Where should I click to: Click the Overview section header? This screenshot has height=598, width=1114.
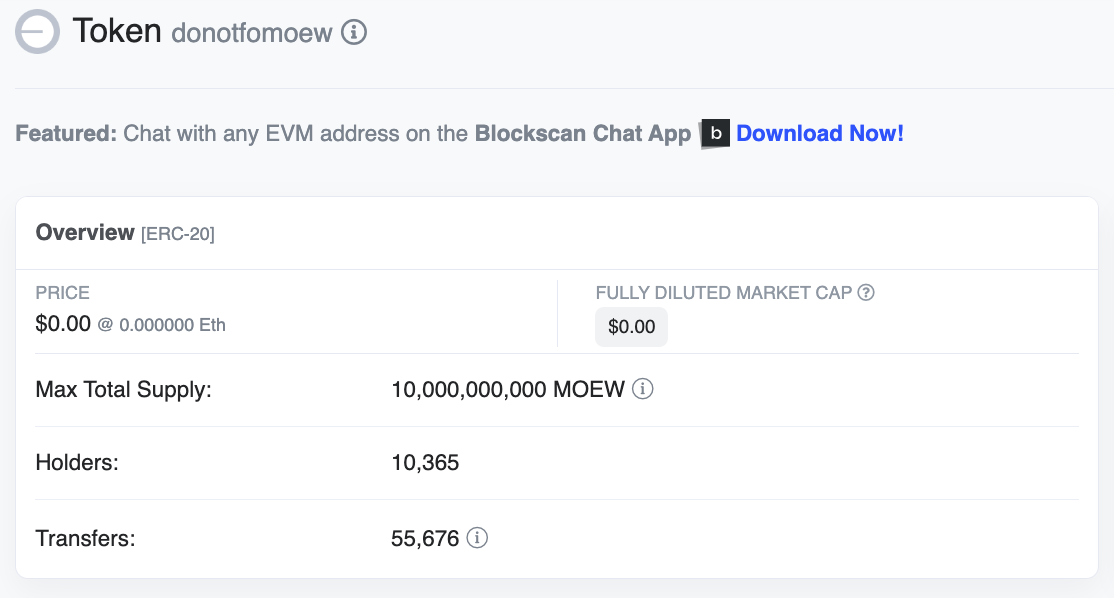point(85,232)
